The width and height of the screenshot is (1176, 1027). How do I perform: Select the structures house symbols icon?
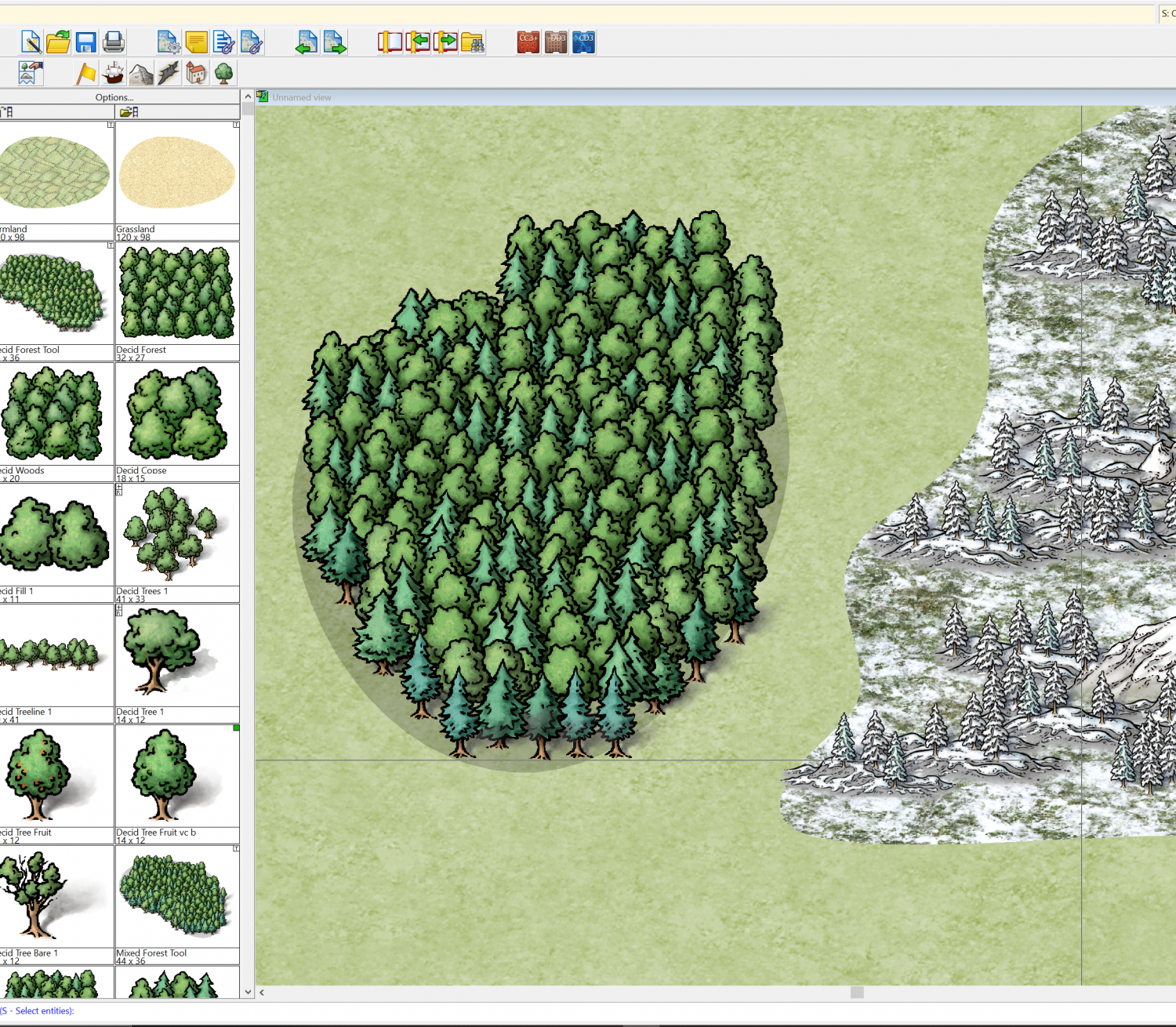(196, 73)
